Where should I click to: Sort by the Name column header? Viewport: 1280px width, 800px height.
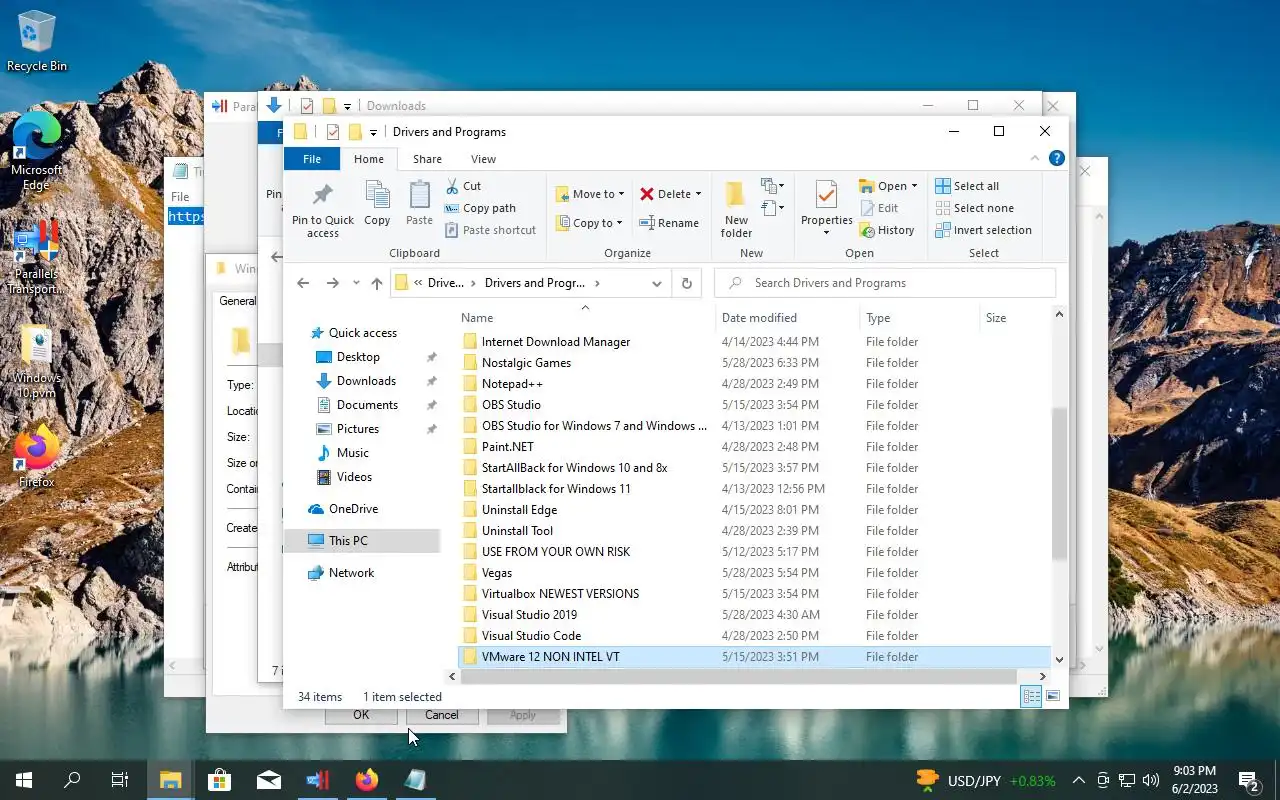tap(586, 318)
